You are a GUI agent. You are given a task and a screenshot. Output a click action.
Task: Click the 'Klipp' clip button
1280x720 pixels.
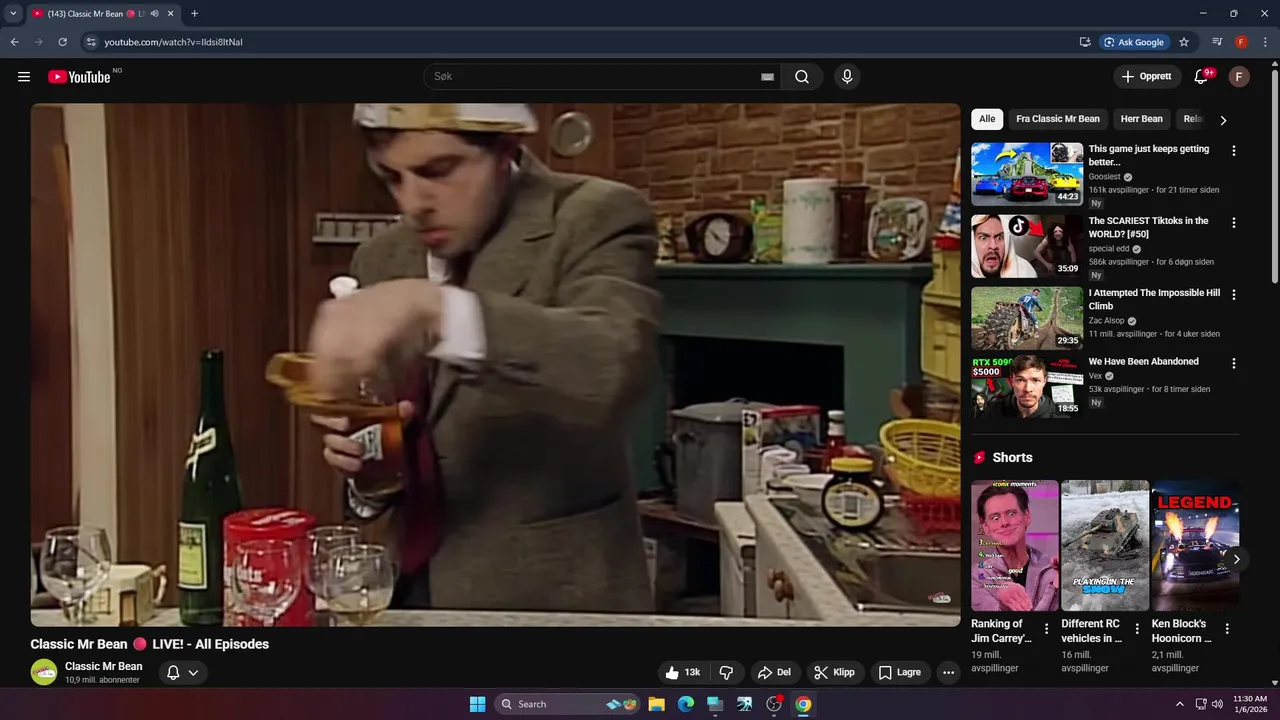tap(835, 673)
